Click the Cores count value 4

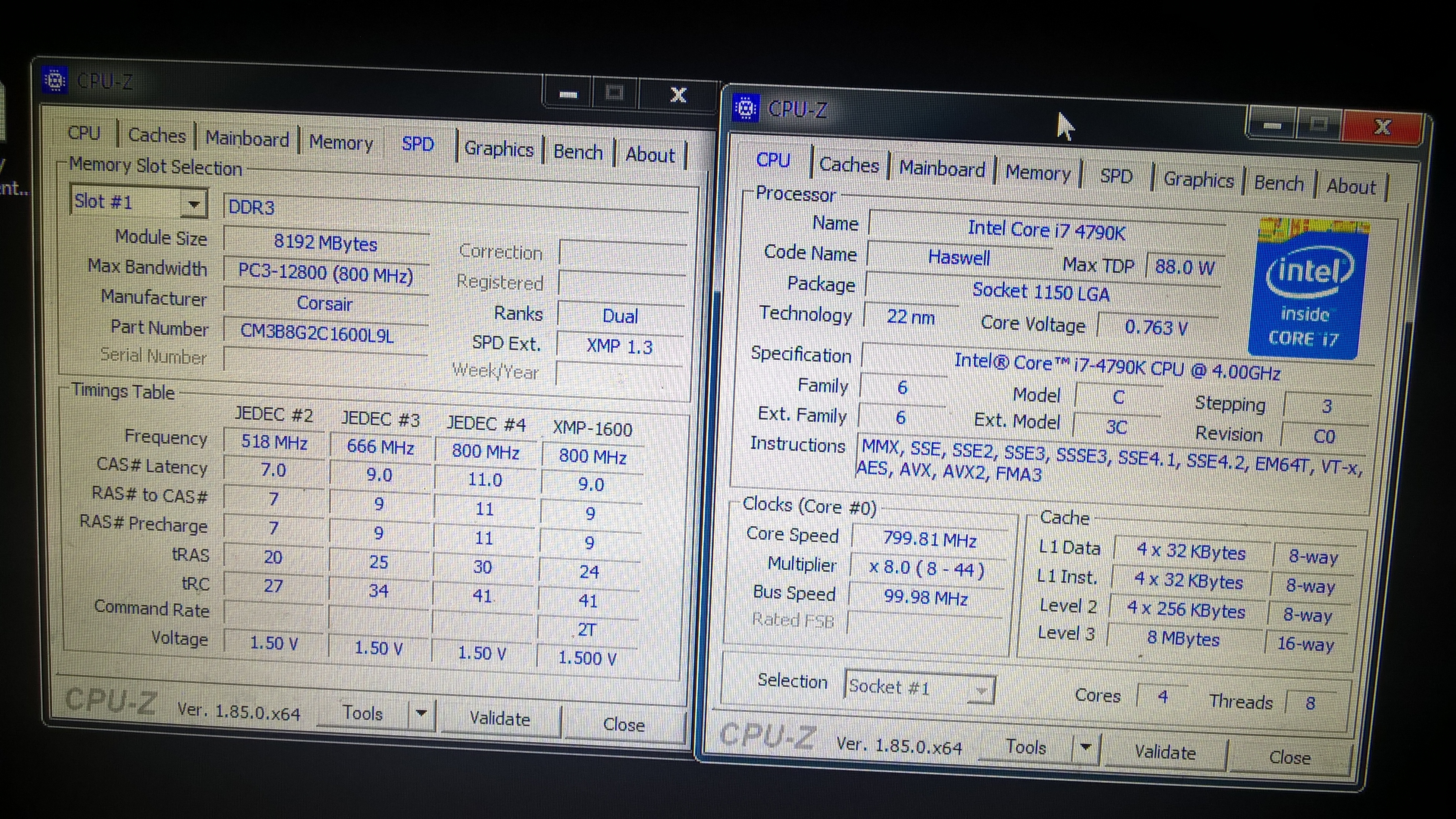click(1162, 697)
